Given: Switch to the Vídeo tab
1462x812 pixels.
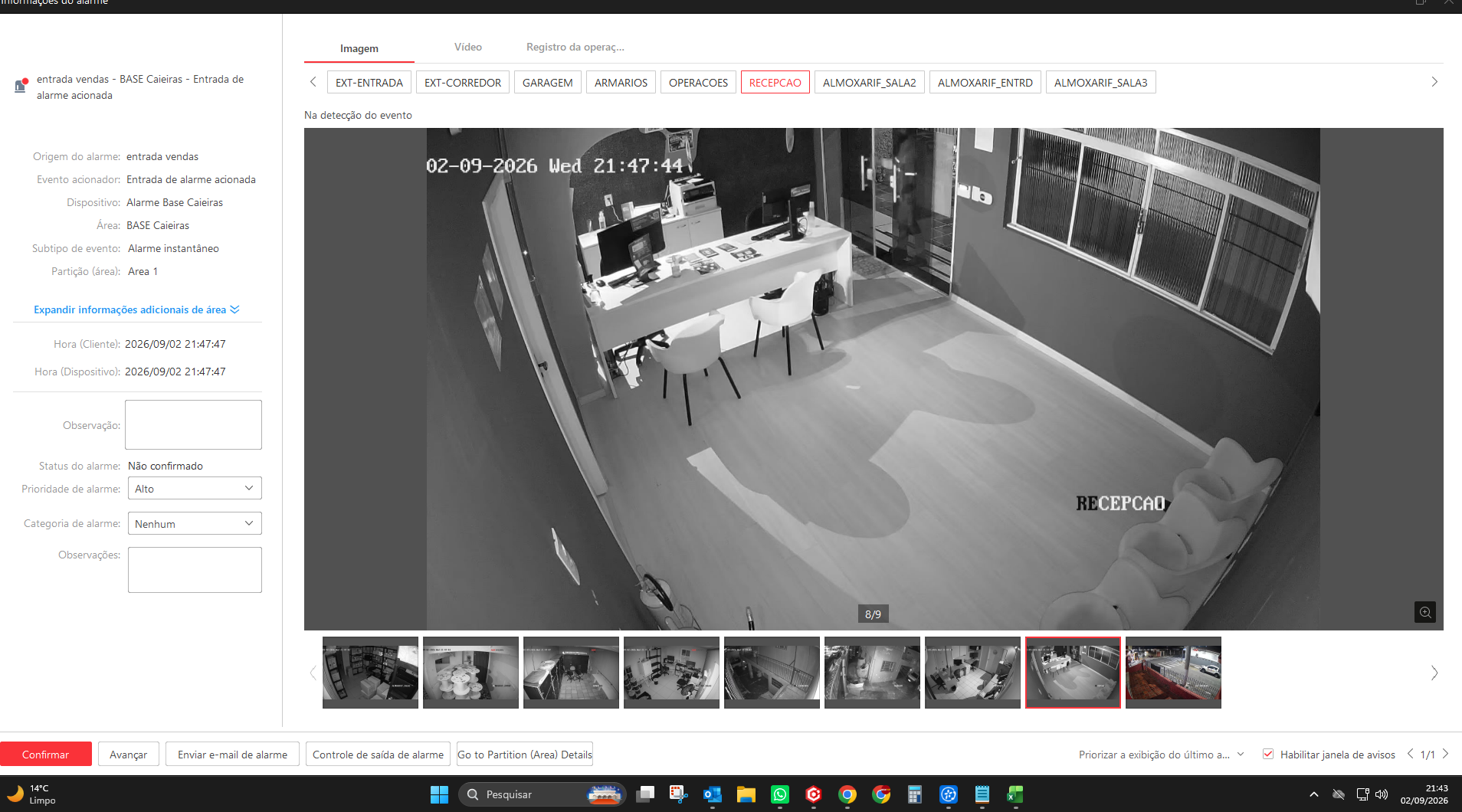Looking at the screenshot, I should [468, 47].
